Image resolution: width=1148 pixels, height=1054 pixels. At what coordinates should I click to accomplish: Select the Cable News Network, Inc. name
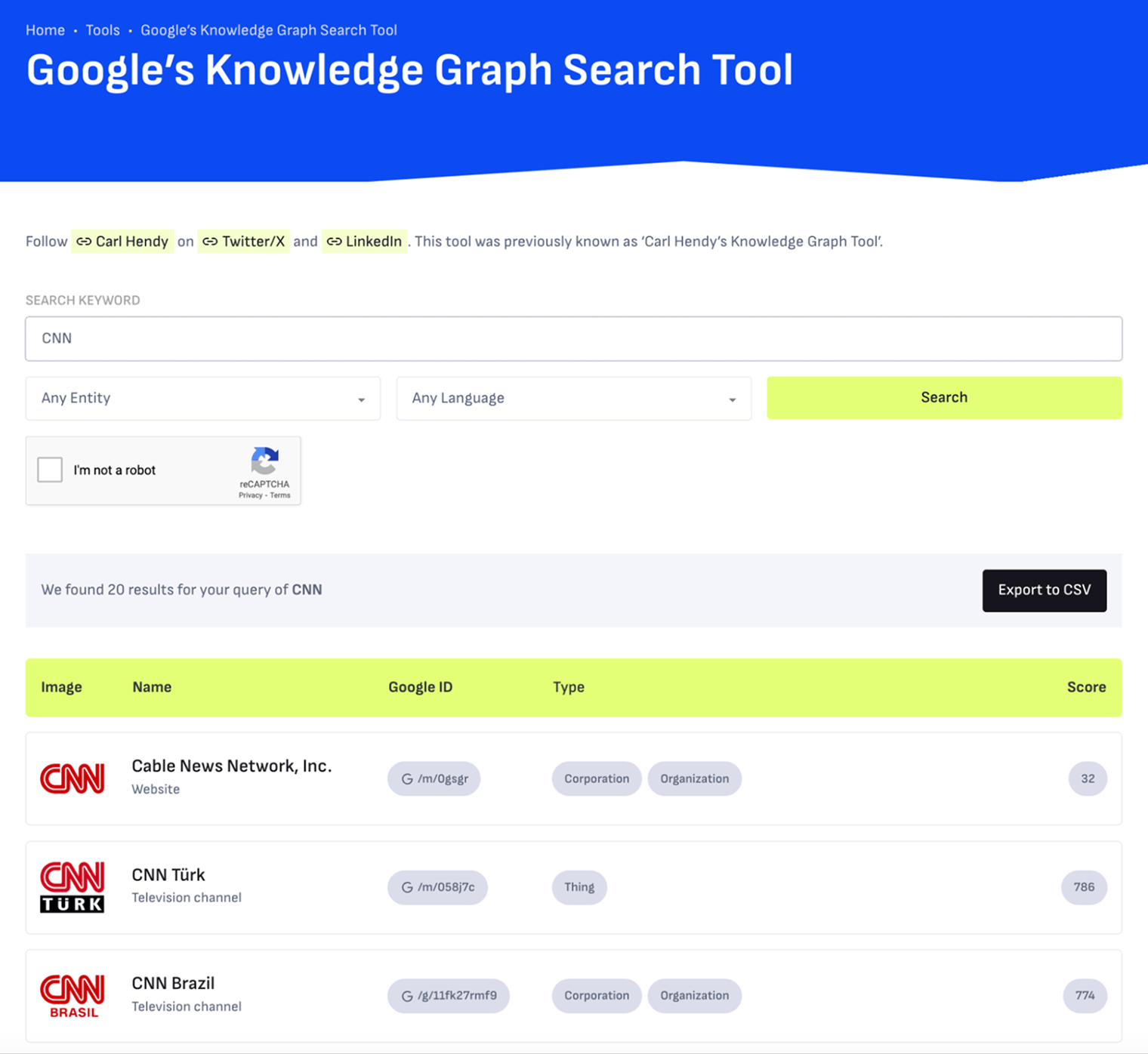[x=232, y=766]
